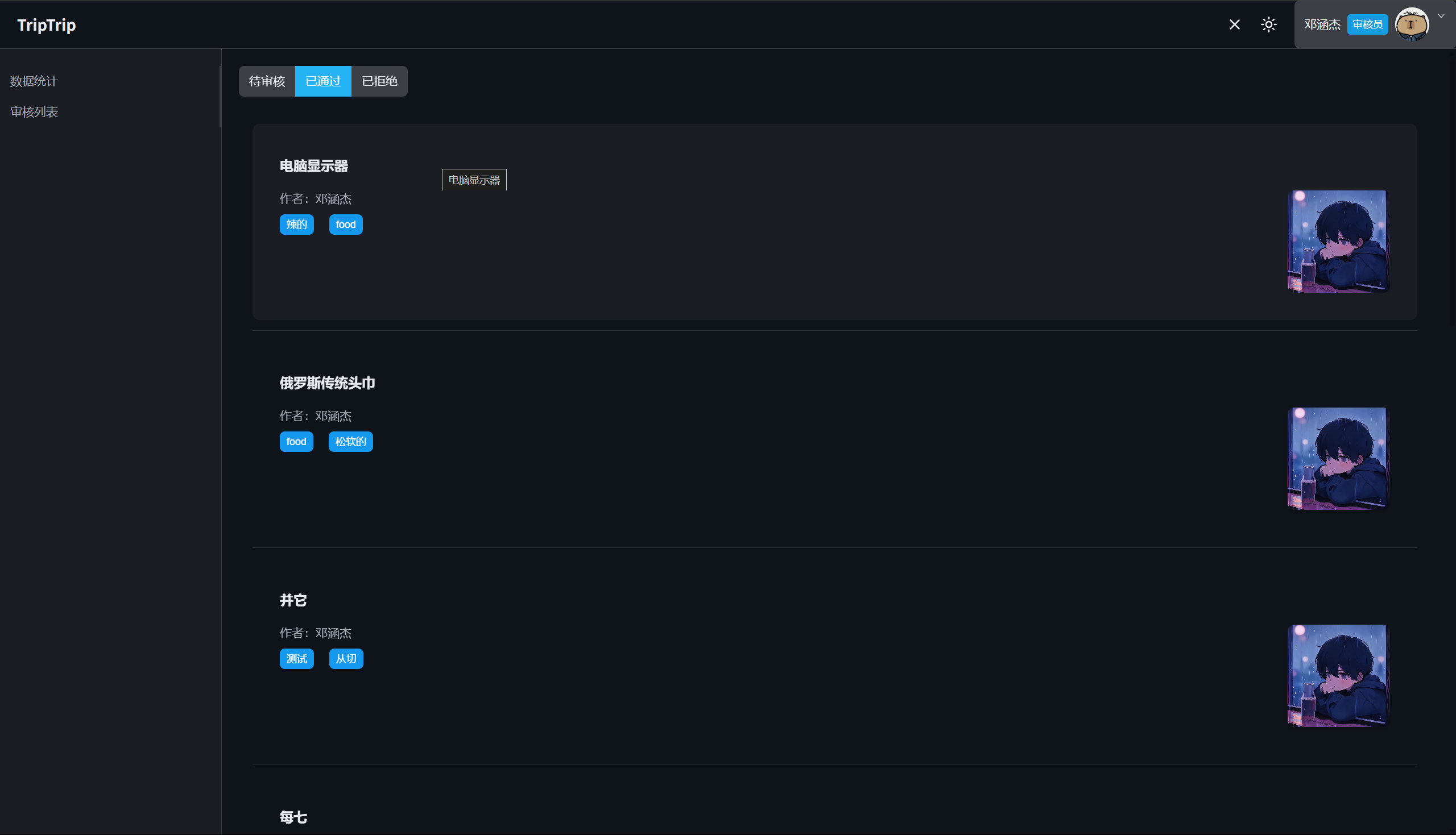Click the TripTrip logo
Screen dimensions: 1456x835
point(47,24)
